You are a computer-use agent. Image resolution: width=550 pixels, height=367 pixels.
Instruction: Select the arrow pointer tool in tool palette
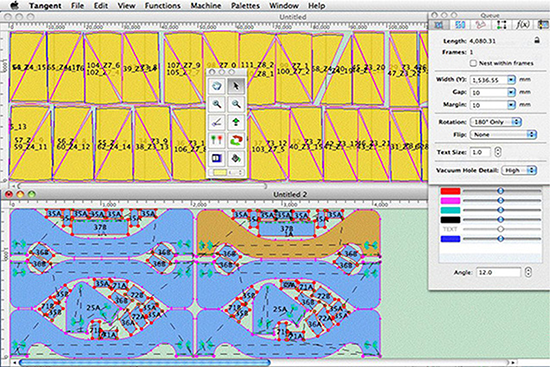pos(236,86)
